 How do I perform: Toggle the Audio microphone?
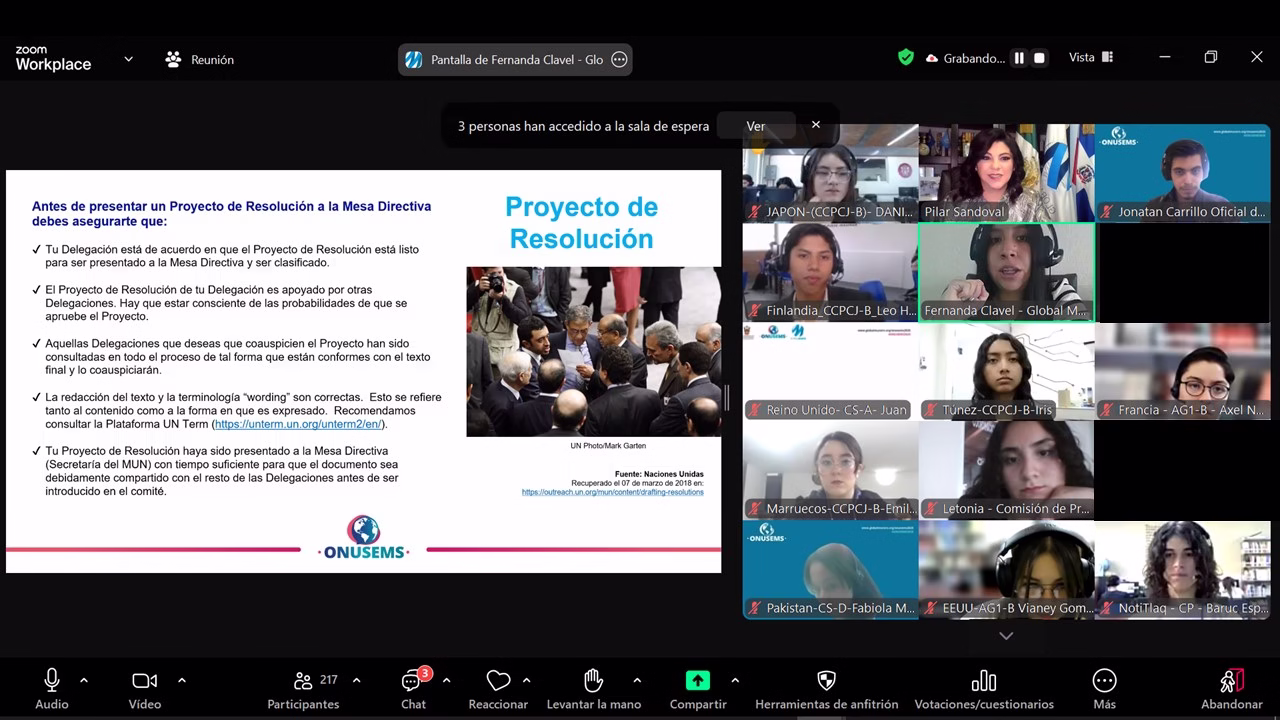[52, 682]
